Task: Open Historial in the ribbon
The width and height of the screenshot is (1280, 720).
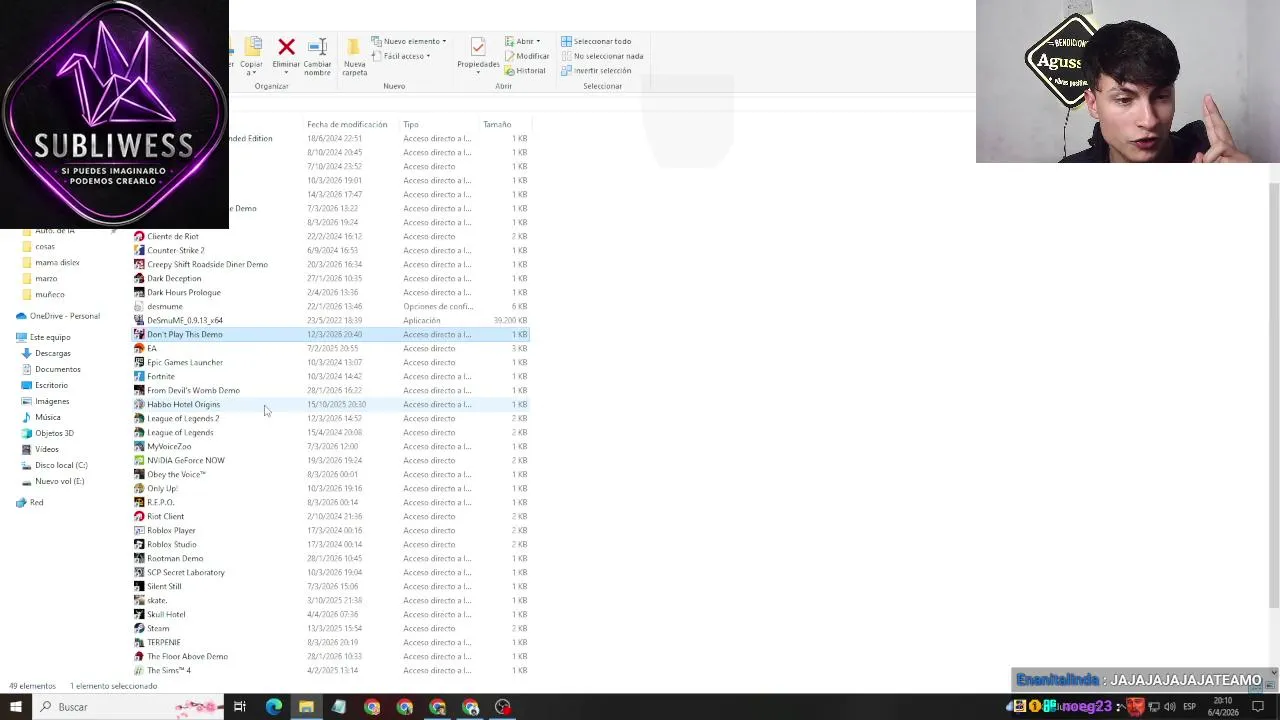Action: pyautogui.click(x=525, y=71)
